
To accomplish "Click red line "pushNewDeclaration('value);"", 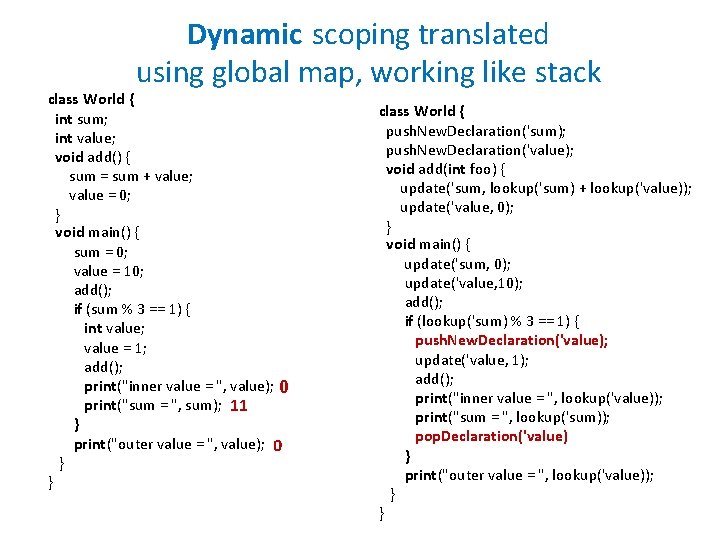I will coord(512,341).
